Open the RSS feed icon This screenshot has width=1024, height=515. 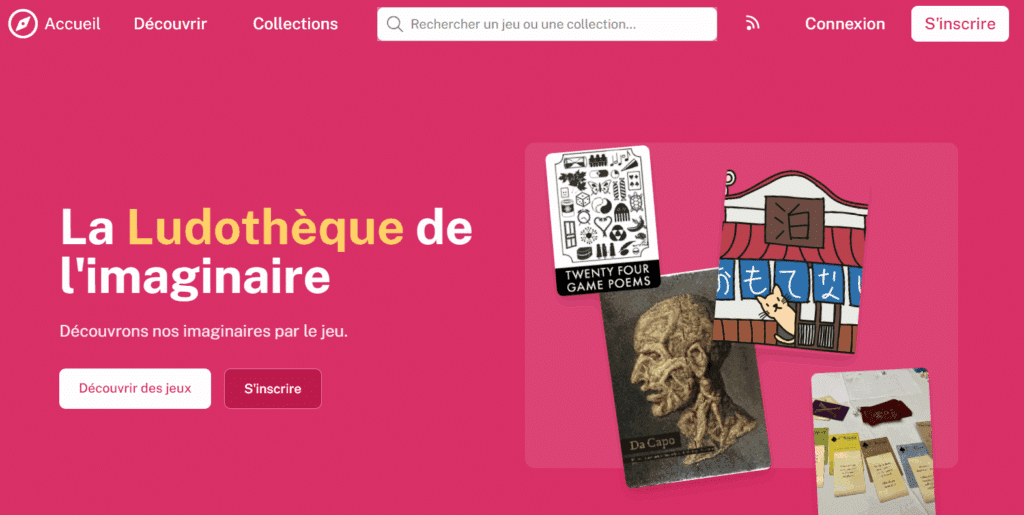click(752, 24)
